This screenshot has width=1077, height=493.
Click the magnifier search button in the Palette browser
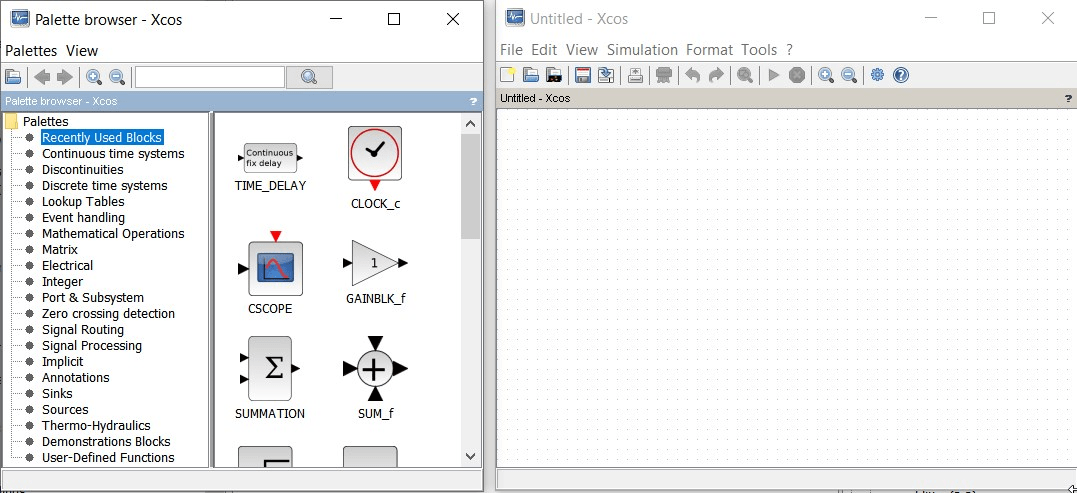coord(309,77)
